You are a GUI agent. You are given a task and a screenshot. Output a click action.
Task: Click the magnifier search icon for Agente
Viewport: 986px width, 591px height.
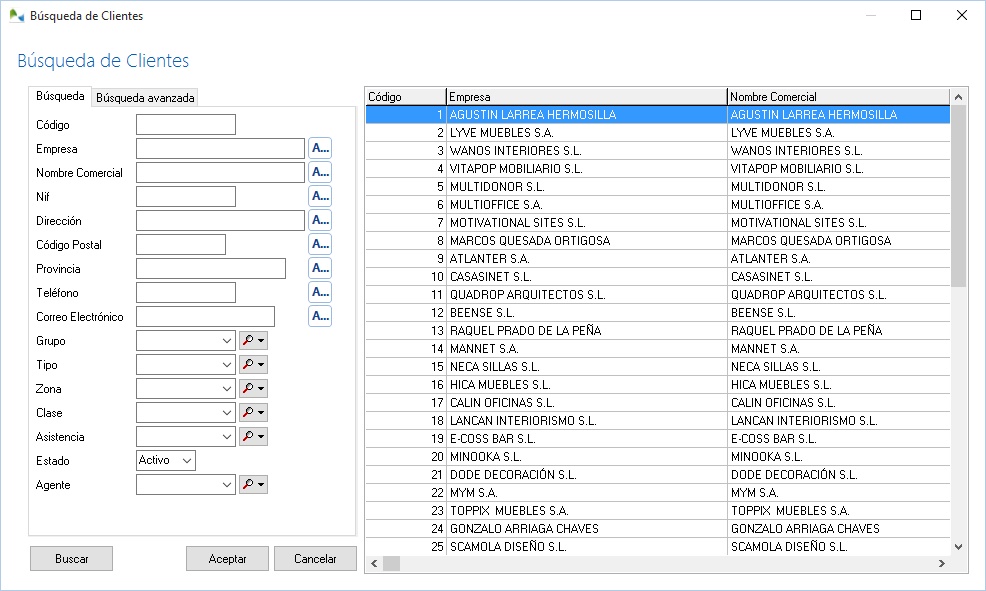248,485
